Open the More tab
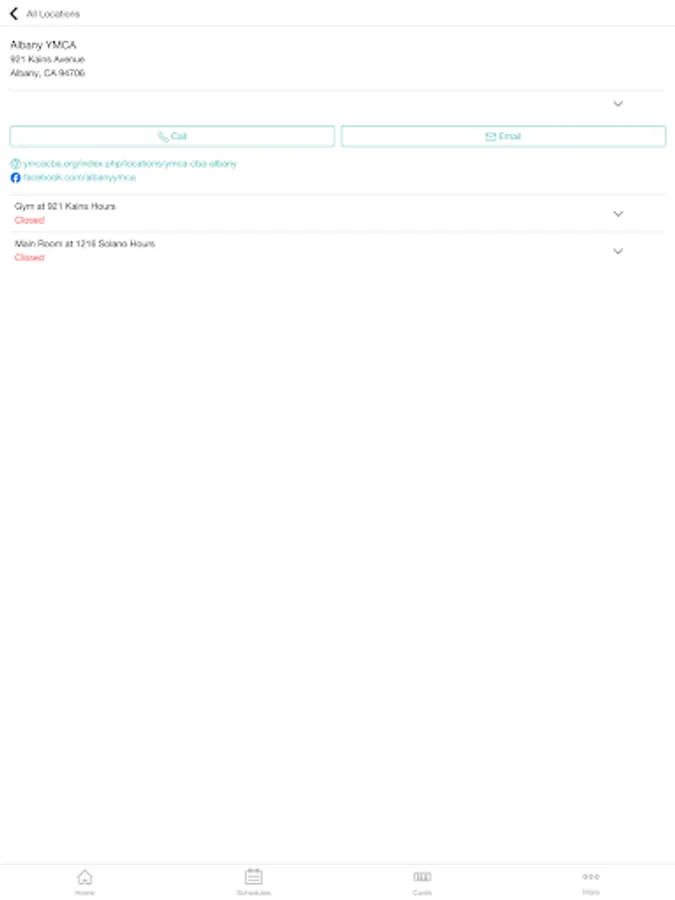 [591, 882]
